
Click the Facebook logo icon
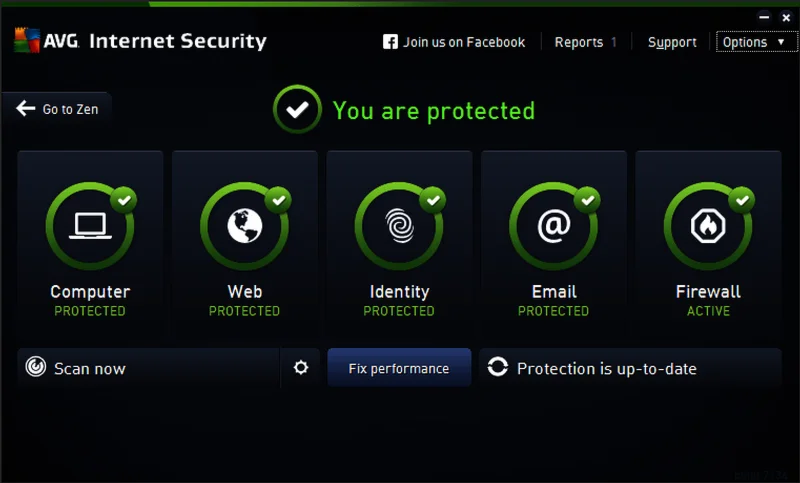pyautogui.click(x=390, y=42)
